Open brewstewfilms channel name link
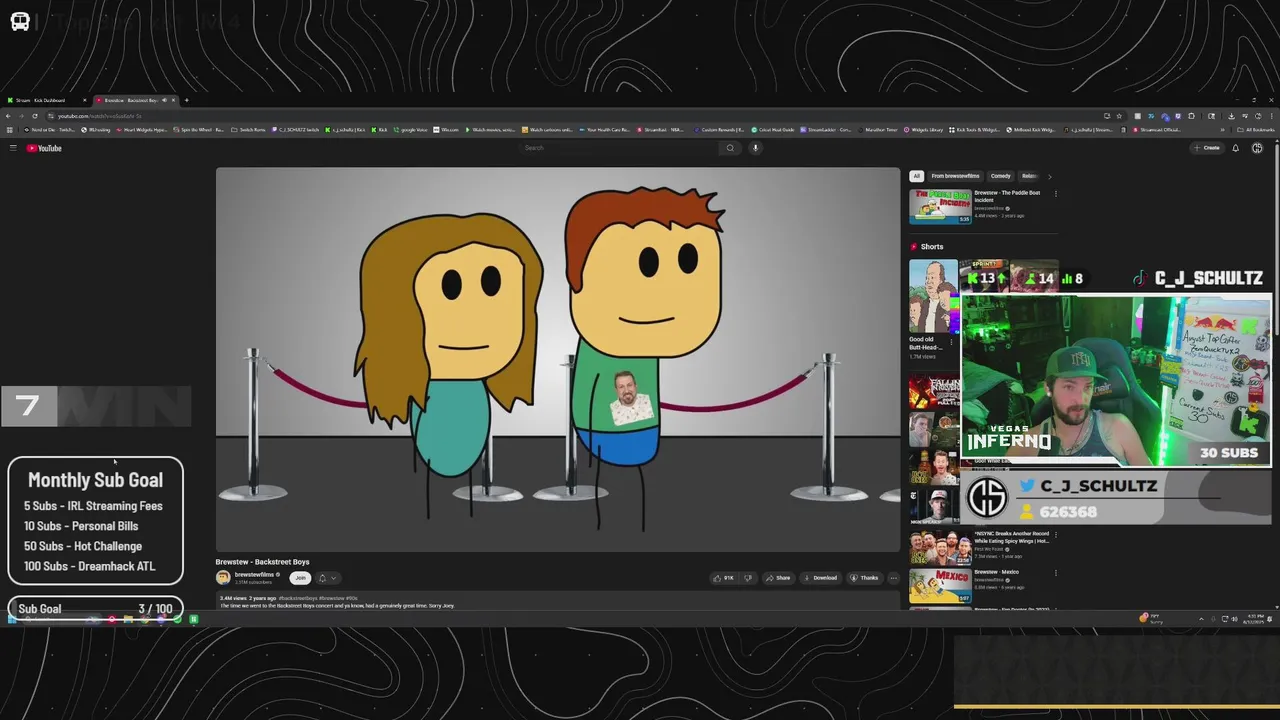Screen dimensions: 1280x720 (x=254, y=574)
